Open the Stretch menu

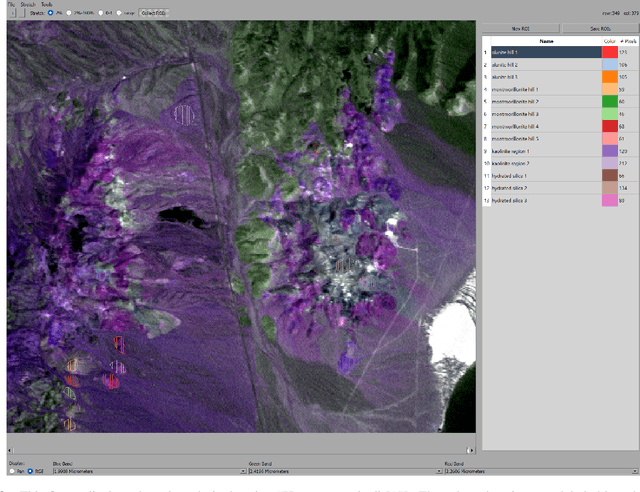pos(28,4)
